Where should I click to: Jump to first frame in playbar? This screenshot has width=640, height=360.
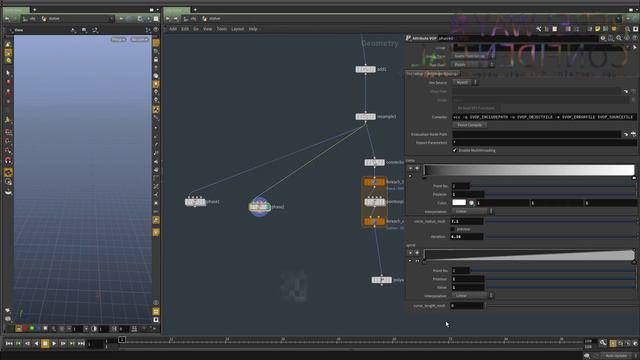click(x=9, y=344)
